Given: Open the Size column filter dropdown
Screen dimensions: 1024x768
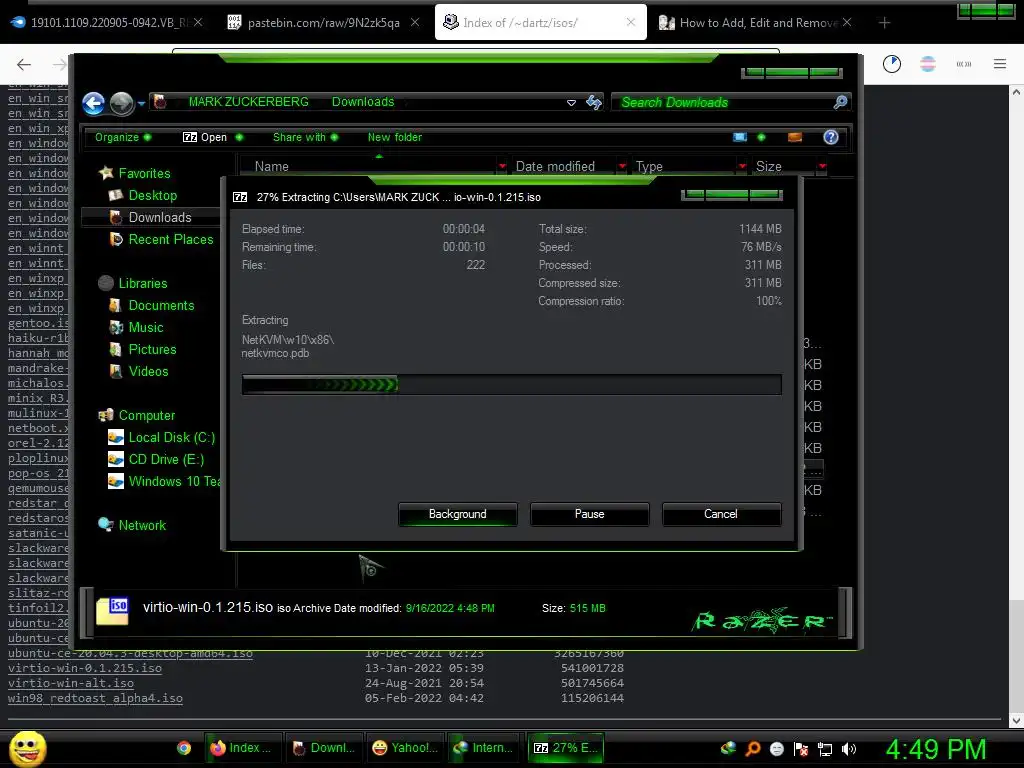Looking at the screenshot, I should coord(822,167).
